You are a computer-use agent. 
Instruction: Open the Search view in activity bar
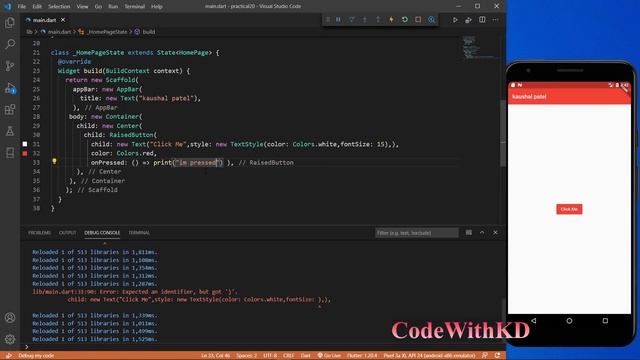pyautogui.click(x=10, y=44)
